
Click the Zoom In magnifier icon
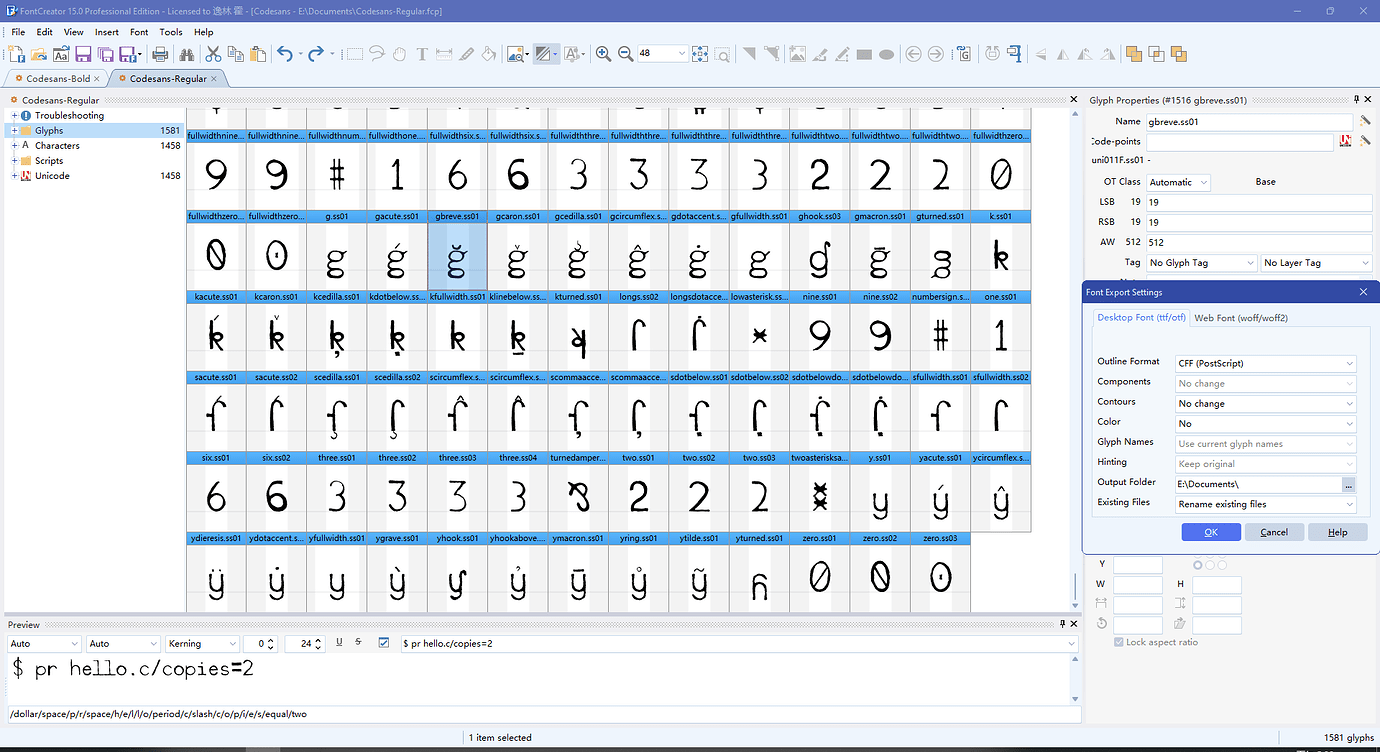(604, 53)
